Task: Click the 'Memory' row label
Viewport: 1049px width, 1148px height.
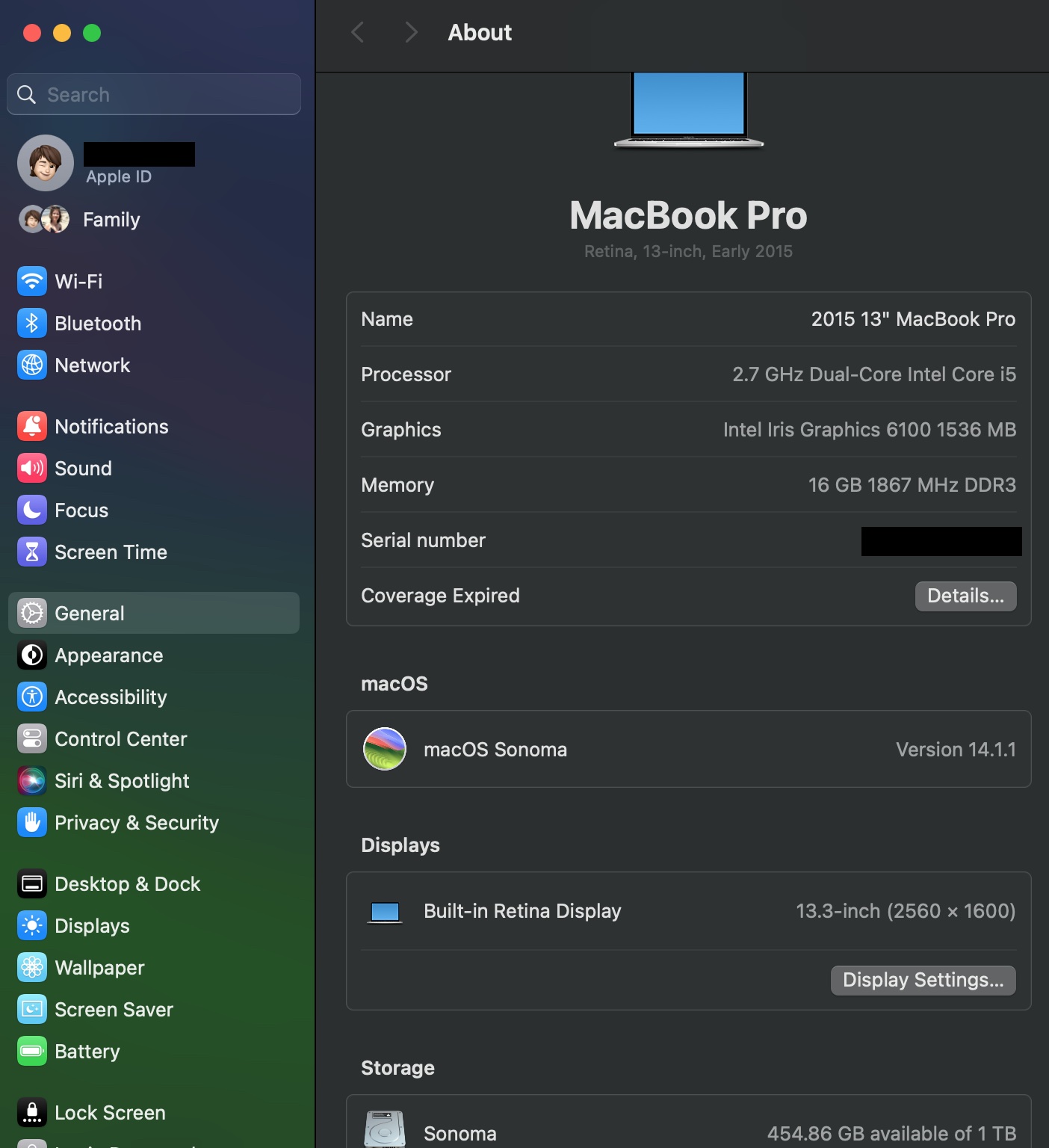Action: [x=397, y=485]
